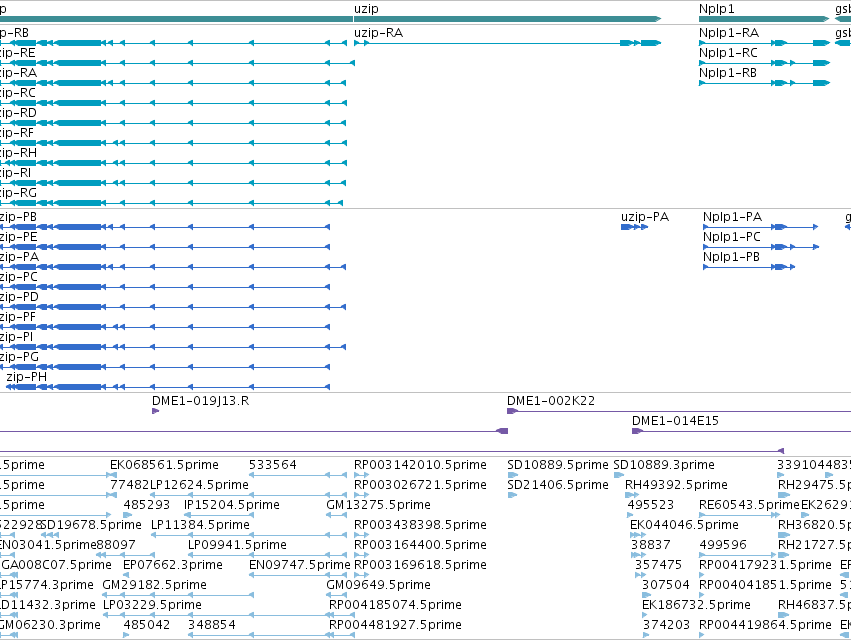
Task: Choose the zip-PI protein label
Action: click(16, 337)
